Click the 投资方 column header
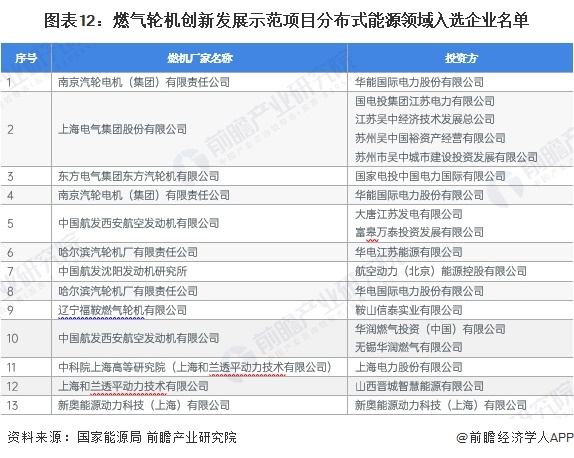 point(461,58)
